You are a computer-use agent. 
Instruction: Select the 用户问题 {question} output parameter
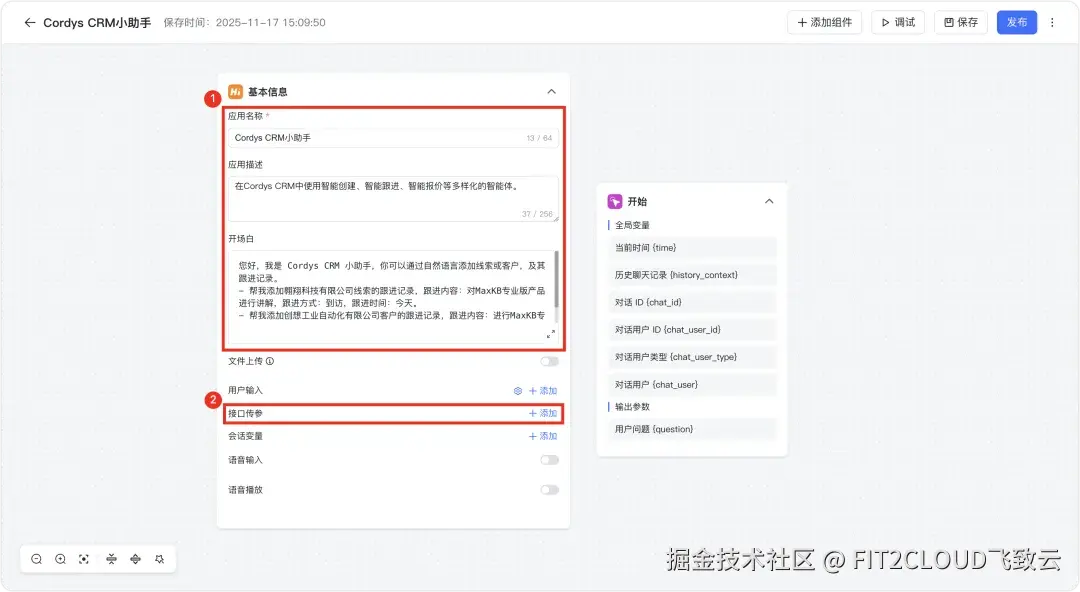(692, 429)
